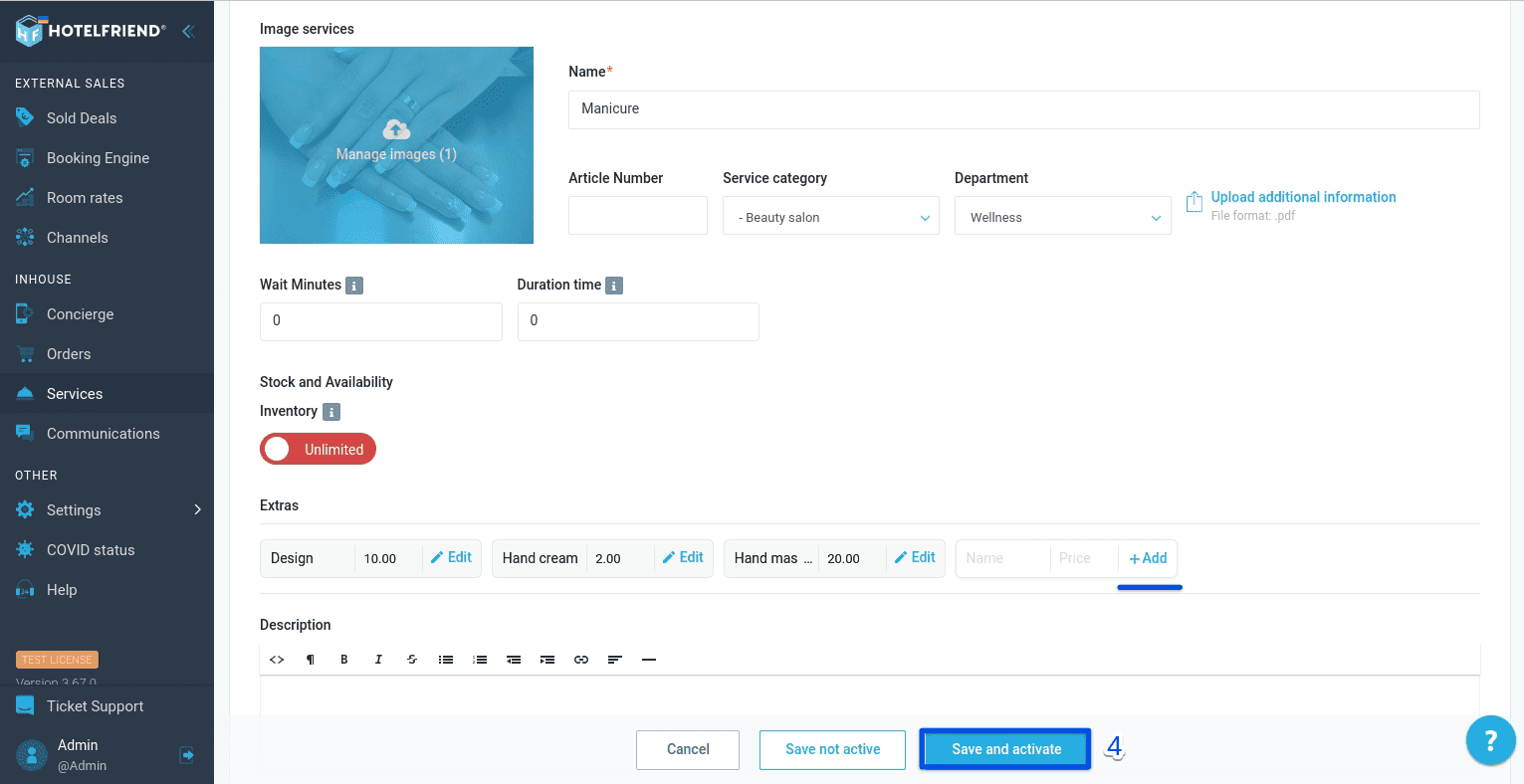Image resolution: width=1524 pixels, height=784 pixels.
Task: Click the TEST LICENSE badge
Action: pyautogui.click(x=57, y=660)
